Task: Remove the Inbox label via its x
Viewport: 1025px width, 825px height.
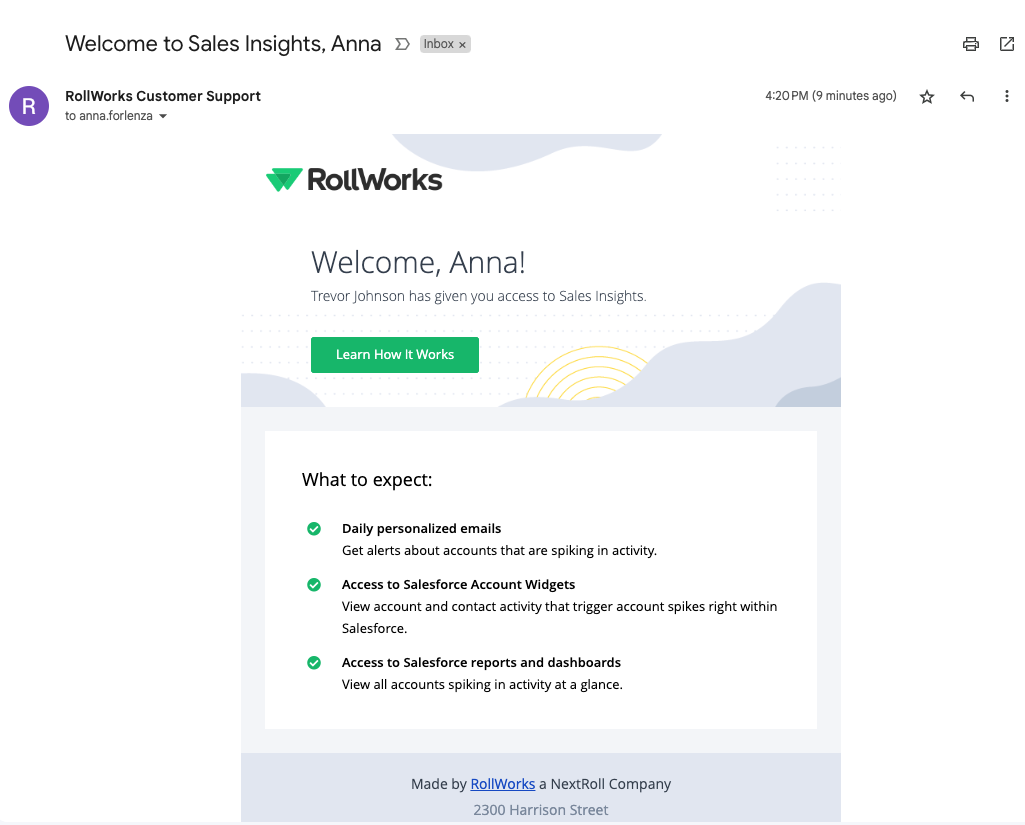Action: click(x=464, y=44)
